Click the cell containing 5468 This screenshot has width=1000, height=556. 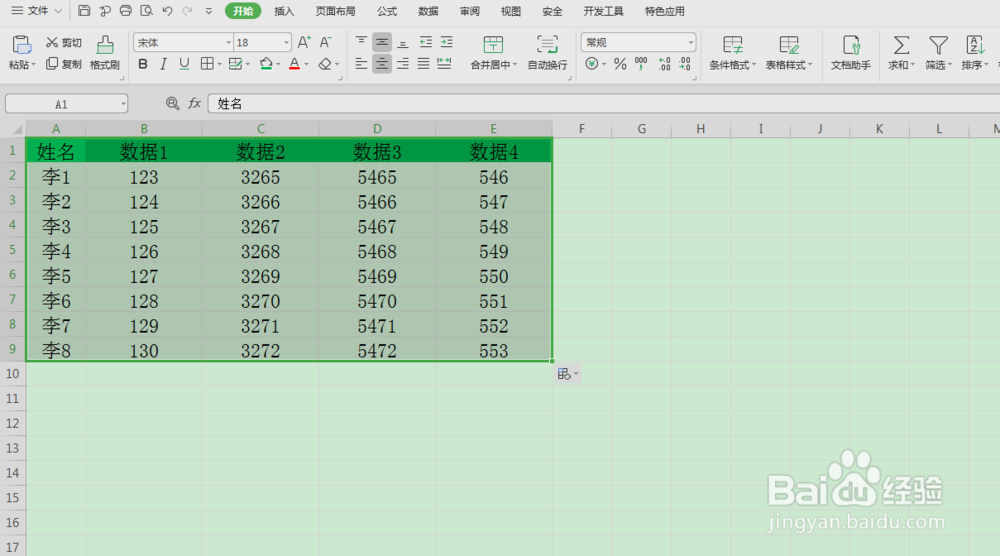(x=377, y=251)
